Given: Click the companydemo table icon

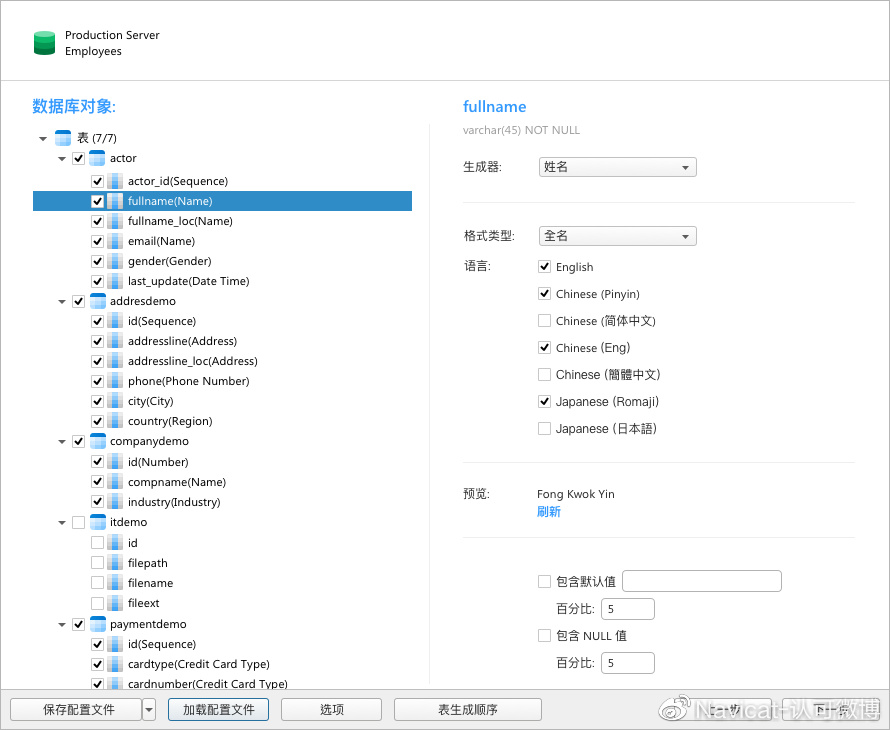Looking at the screenshot, I should pyautogui.click(x=98, y=441).
